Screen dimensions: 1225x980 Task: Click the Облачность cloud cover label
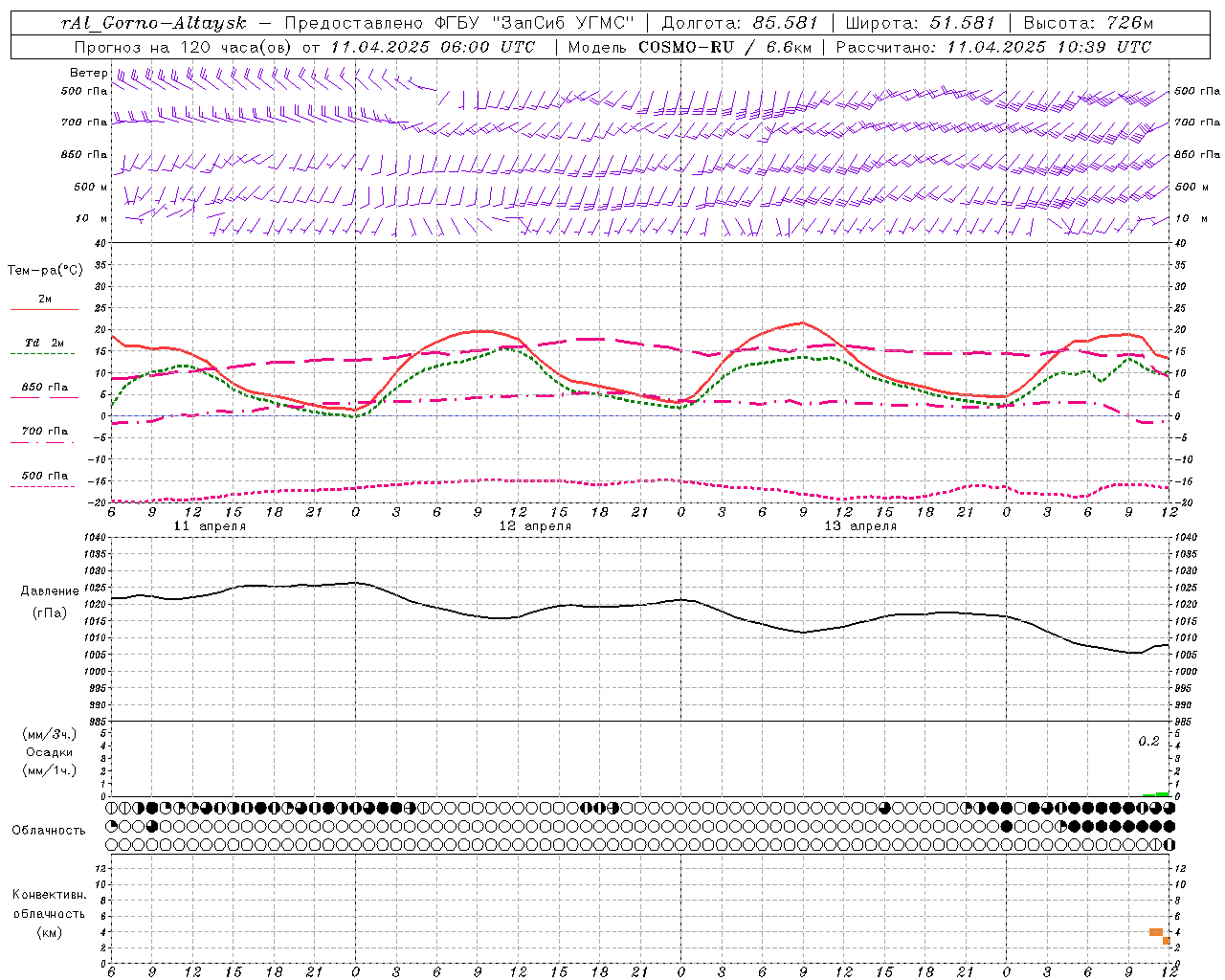coord(49,831)
